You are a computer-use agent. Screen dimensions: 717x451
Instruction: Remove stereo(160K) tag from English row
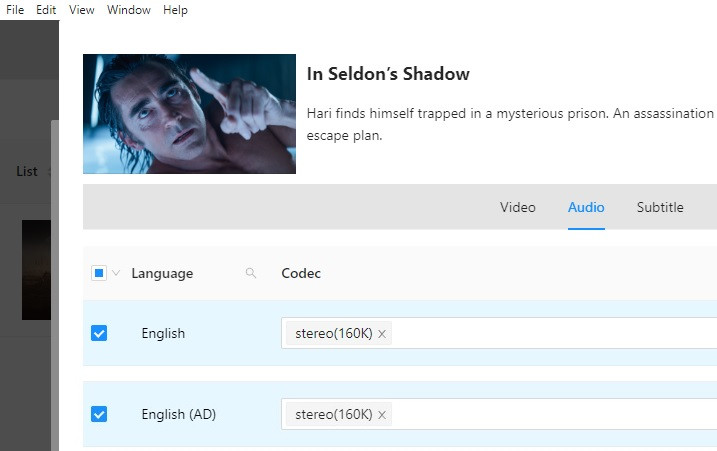click(x=382, y=334)
